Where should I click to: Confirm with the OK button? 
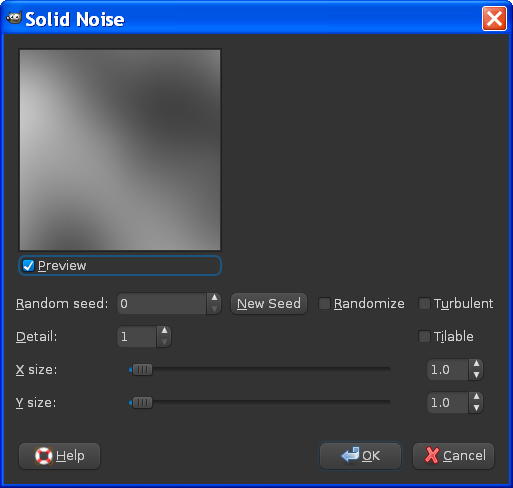pos(360,456)
